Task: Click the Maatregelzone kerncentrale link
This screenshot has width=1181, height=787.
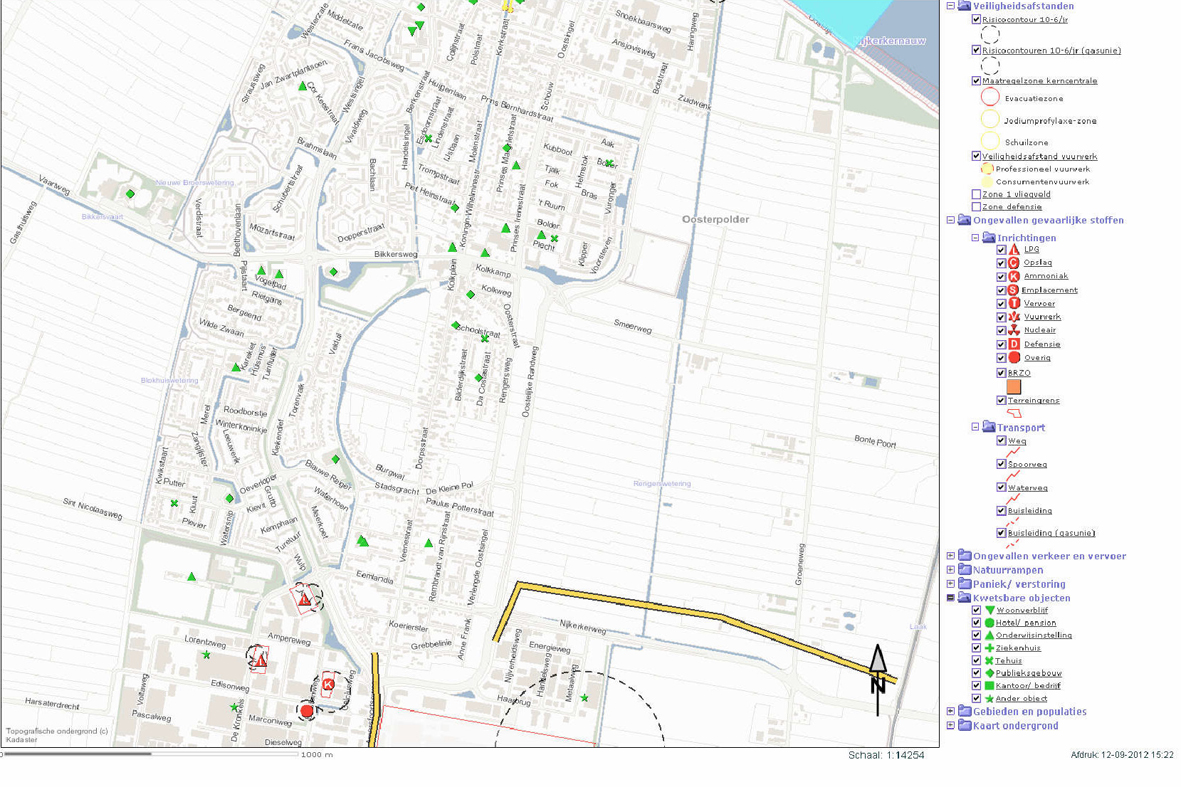Action: 1039,81
